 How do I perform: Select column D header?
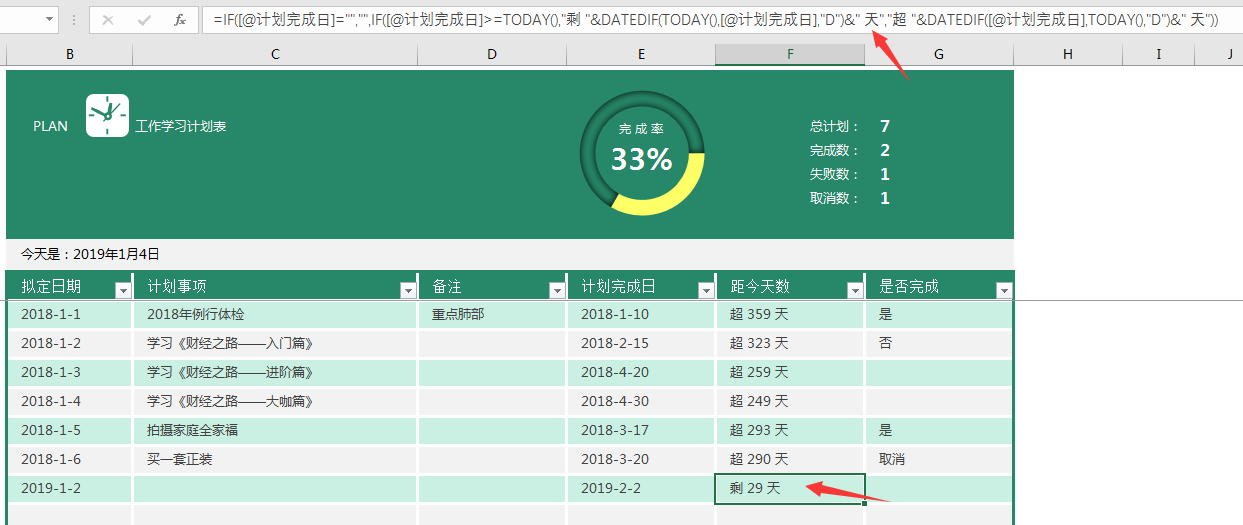click(x=492, y=55)
